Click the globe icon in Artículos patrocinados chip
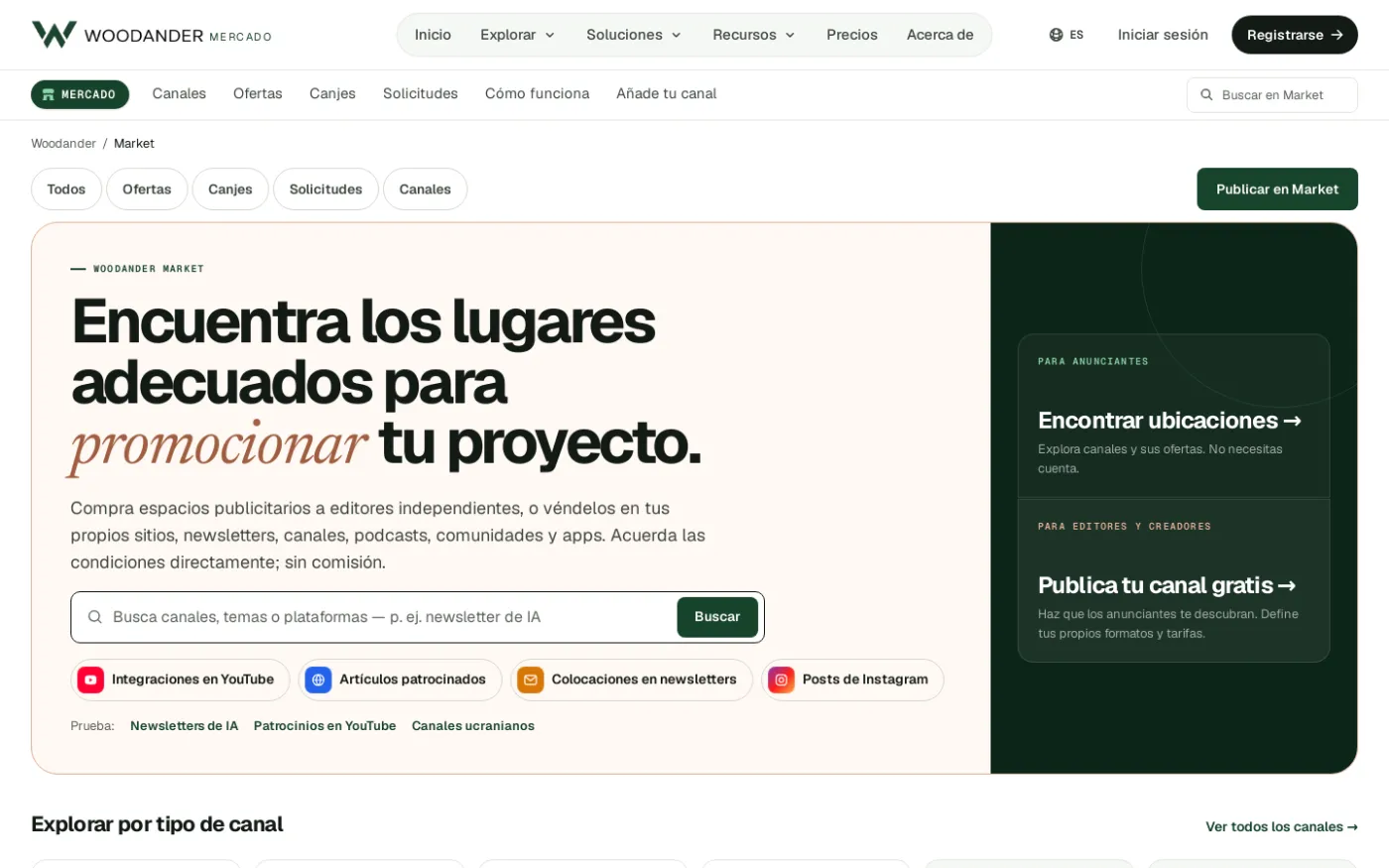 click(x=318, y=680)
